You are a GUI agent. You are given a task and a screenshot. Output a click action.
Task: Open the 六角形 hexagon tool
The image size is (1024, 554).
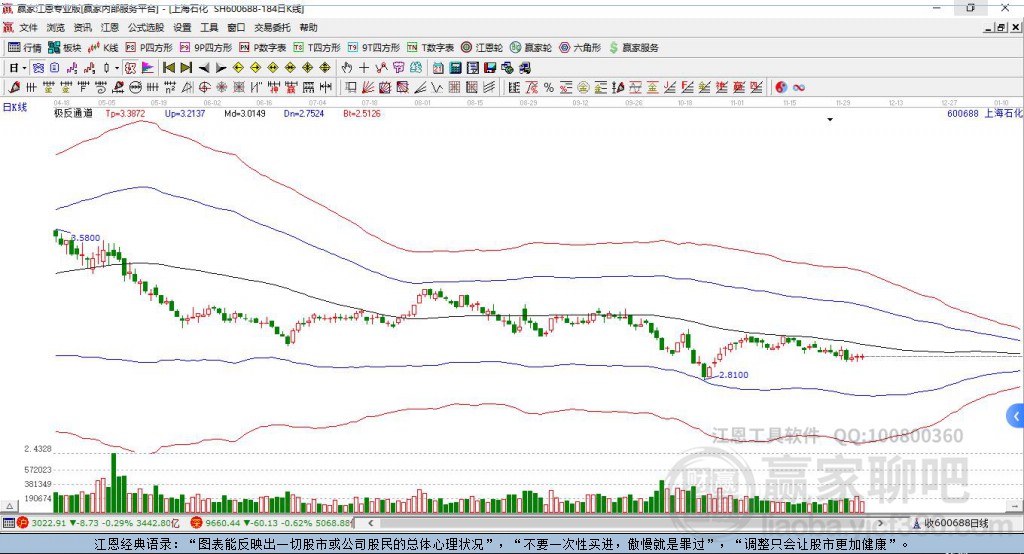click(580, 48)
